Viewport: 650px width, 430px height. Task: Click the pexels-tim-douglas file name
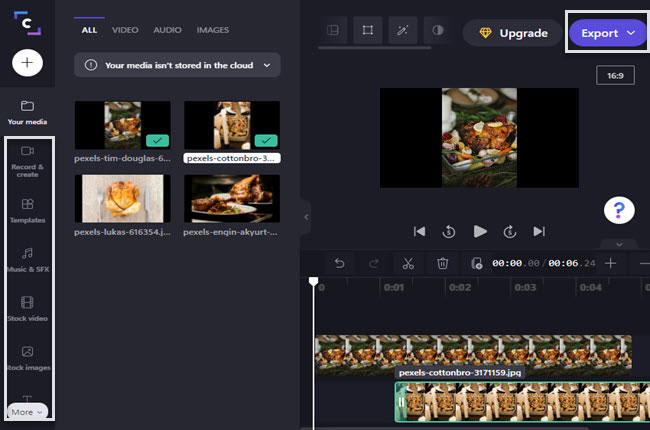(122, 158)
